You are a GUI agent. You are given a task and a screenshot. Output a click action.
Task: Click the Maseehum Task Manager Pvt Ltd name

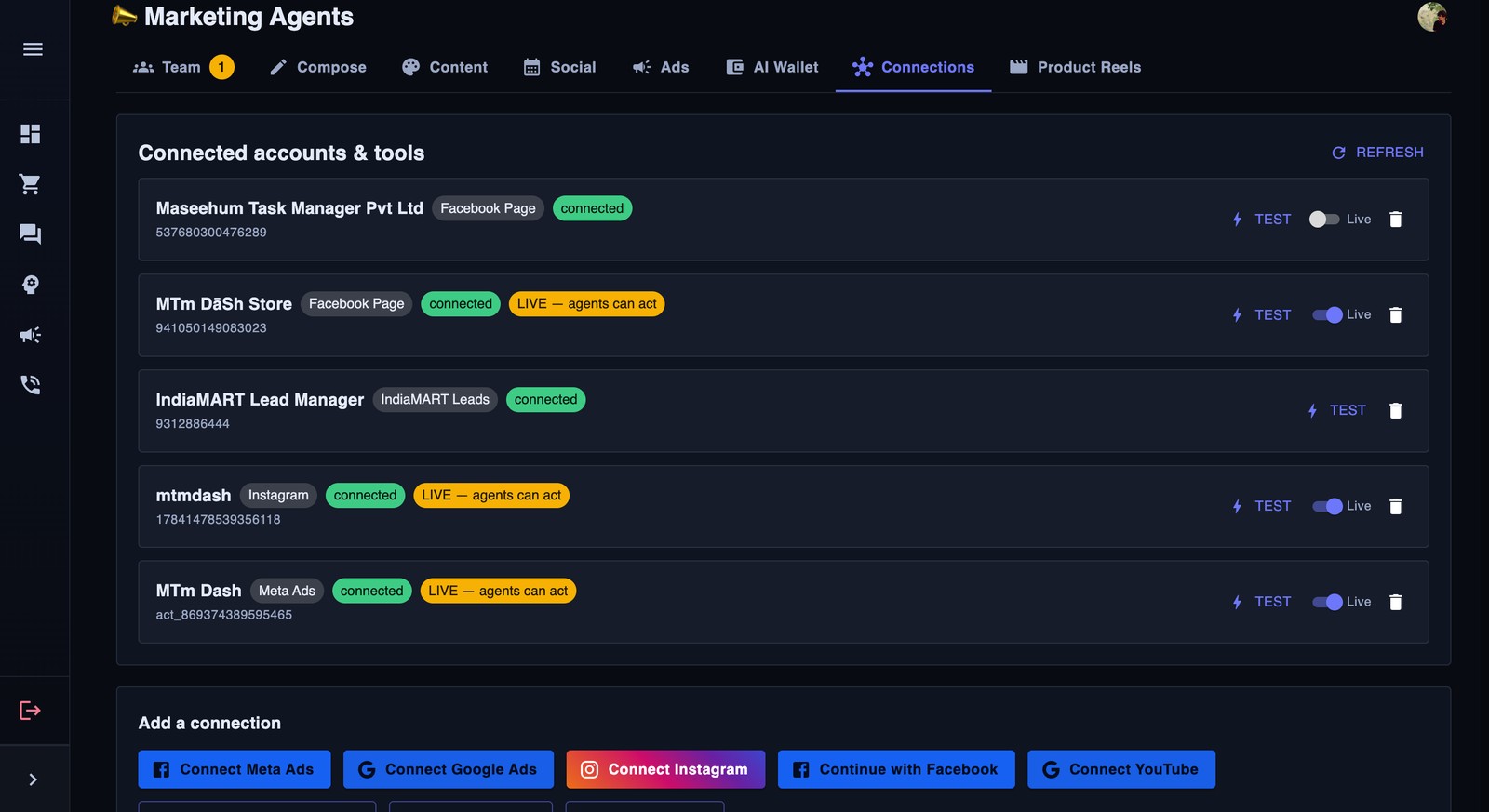(x=289, y=208)
